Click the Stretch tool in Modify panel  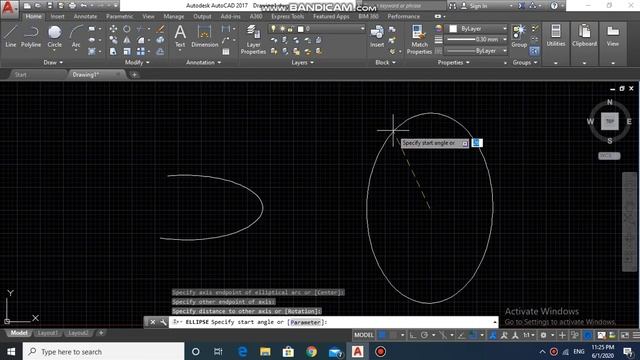click(x=113, y=51)
